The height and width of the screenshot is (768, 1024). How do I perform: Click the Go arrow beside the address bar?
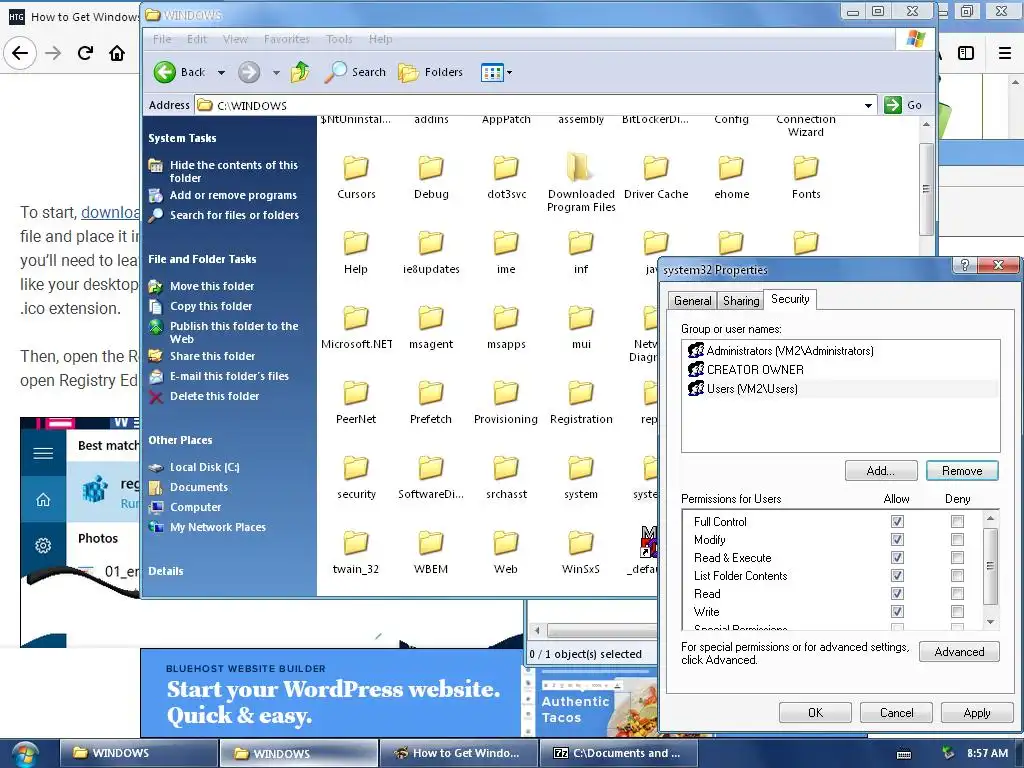tap(893, 104)
